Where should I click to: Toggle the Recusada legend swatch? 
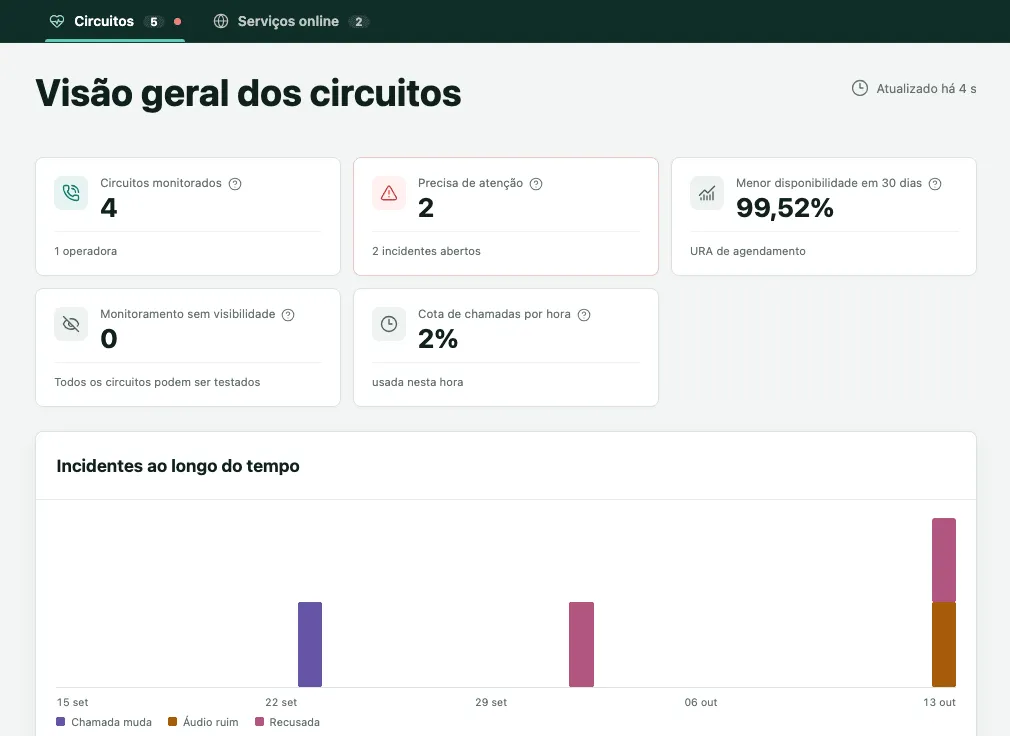[x=260, y=722]
